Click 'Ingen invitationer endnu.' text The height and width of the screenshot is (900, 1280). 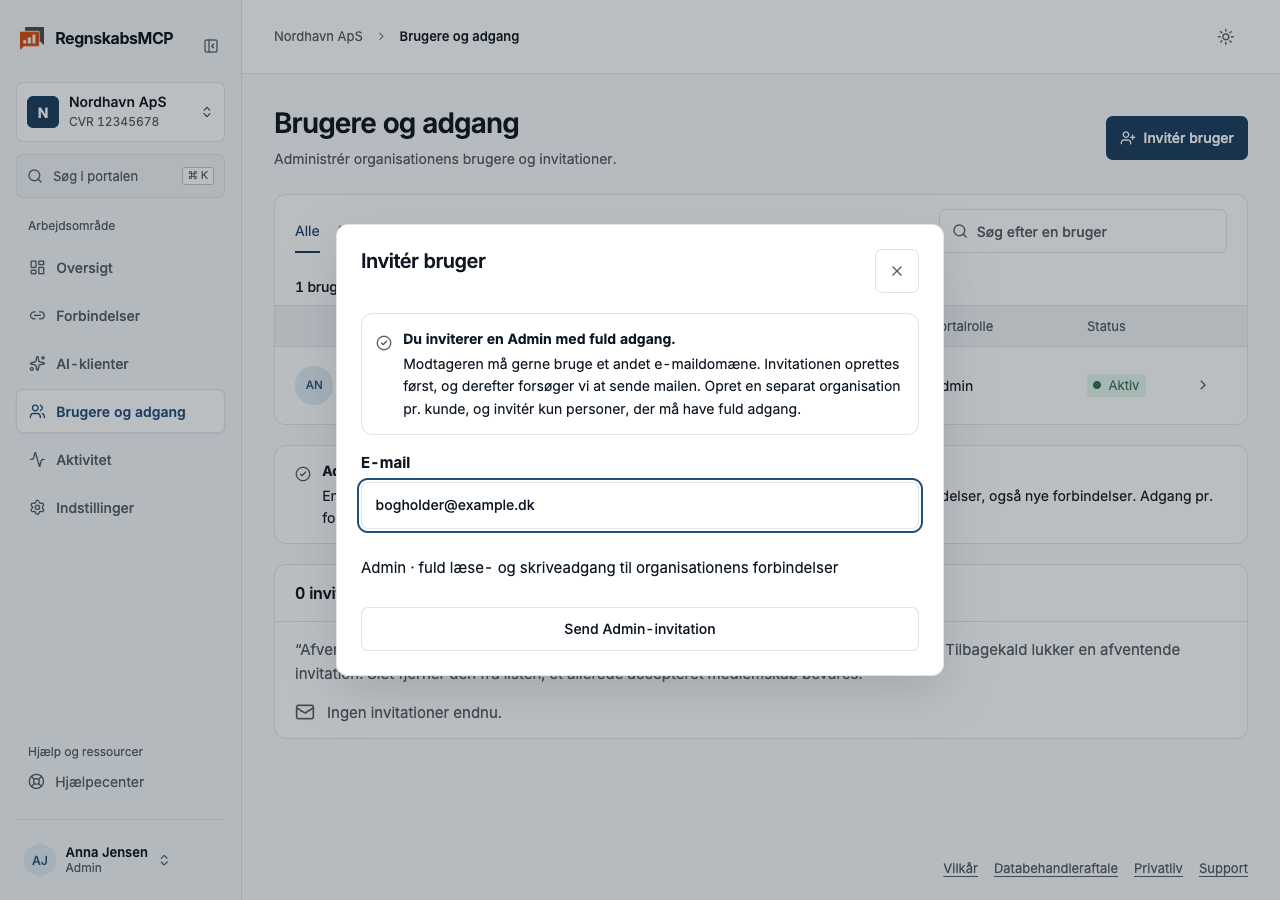414,712
